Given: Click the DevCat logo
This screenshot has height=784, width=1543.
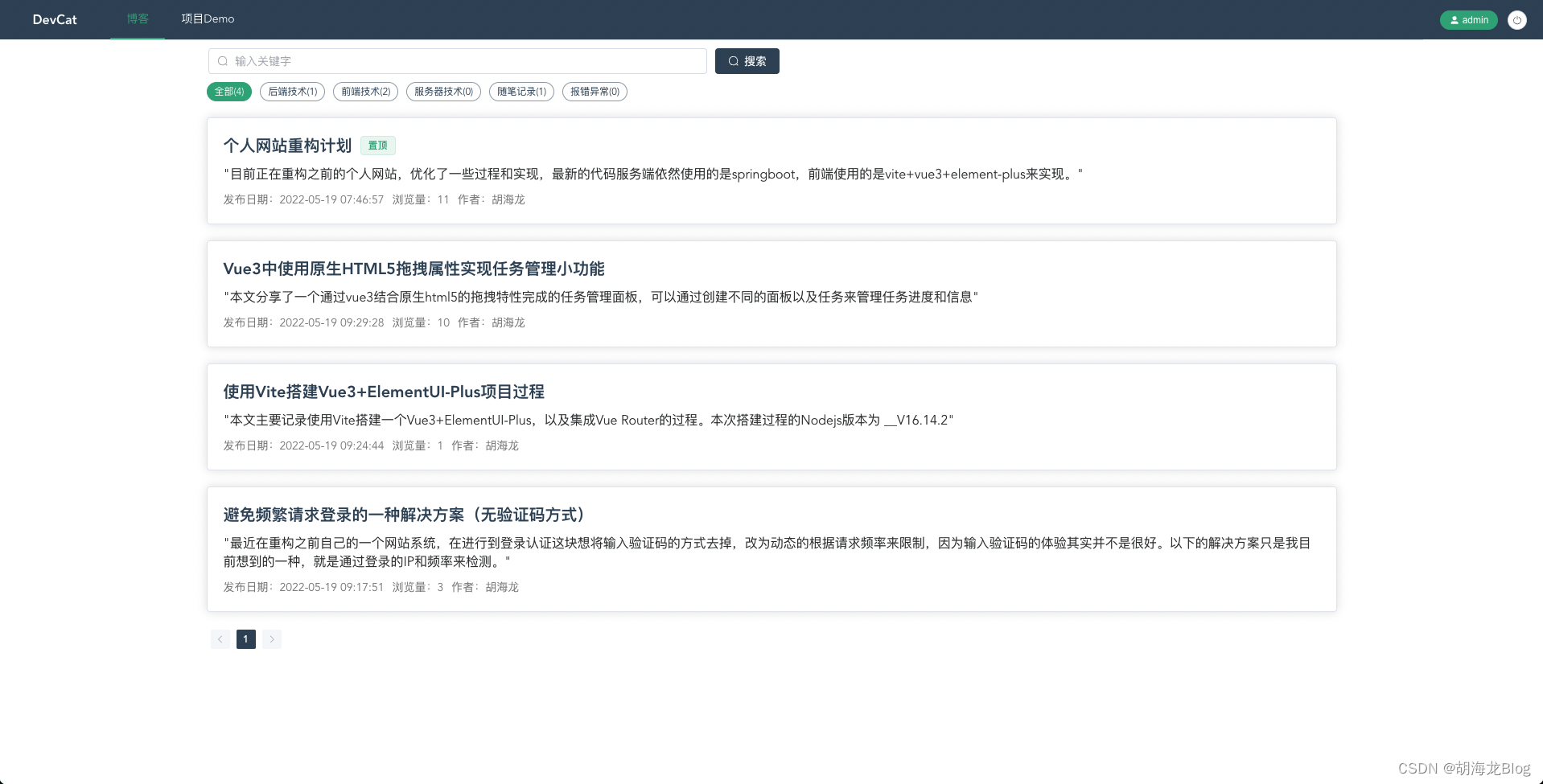Looking at the screenshot, I should click(53, 19).
